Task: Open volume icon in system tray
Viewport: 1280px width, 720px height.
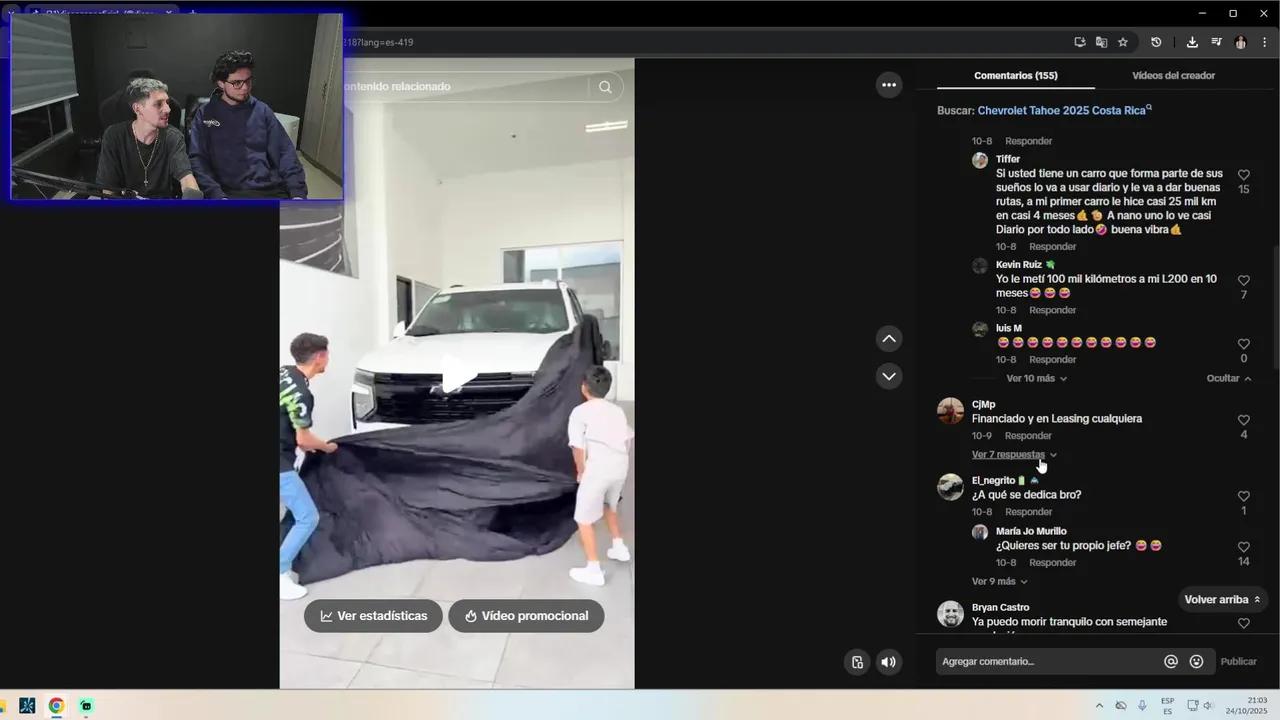Action: click(1208, 706)
